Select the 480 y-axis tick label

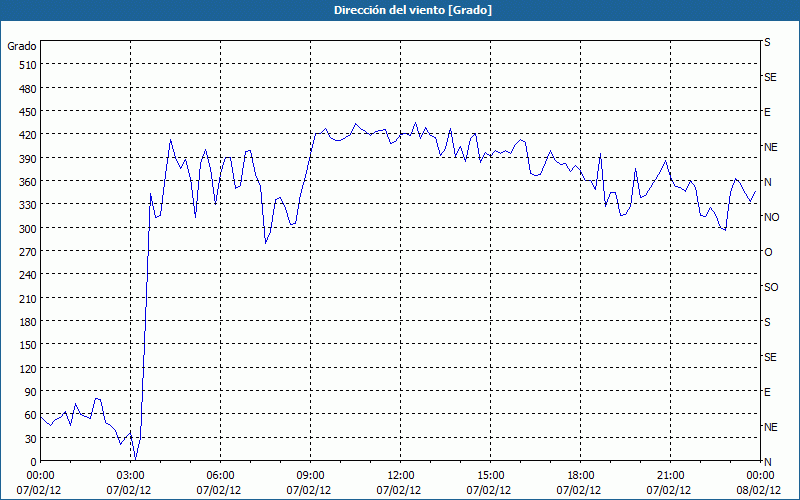point(28,89)
